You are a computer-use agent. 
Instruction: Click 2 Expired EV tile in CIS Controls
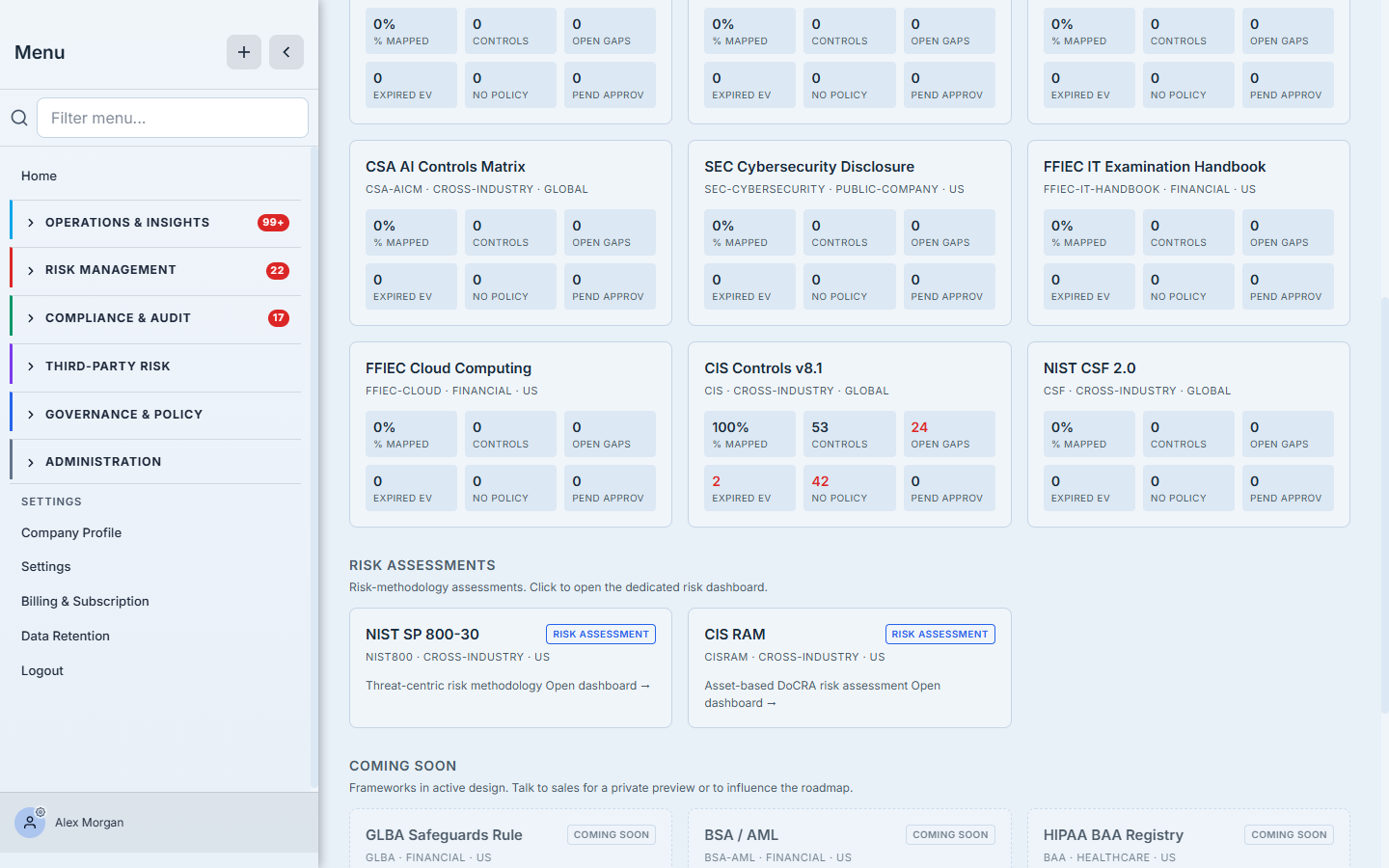(749, 488)
